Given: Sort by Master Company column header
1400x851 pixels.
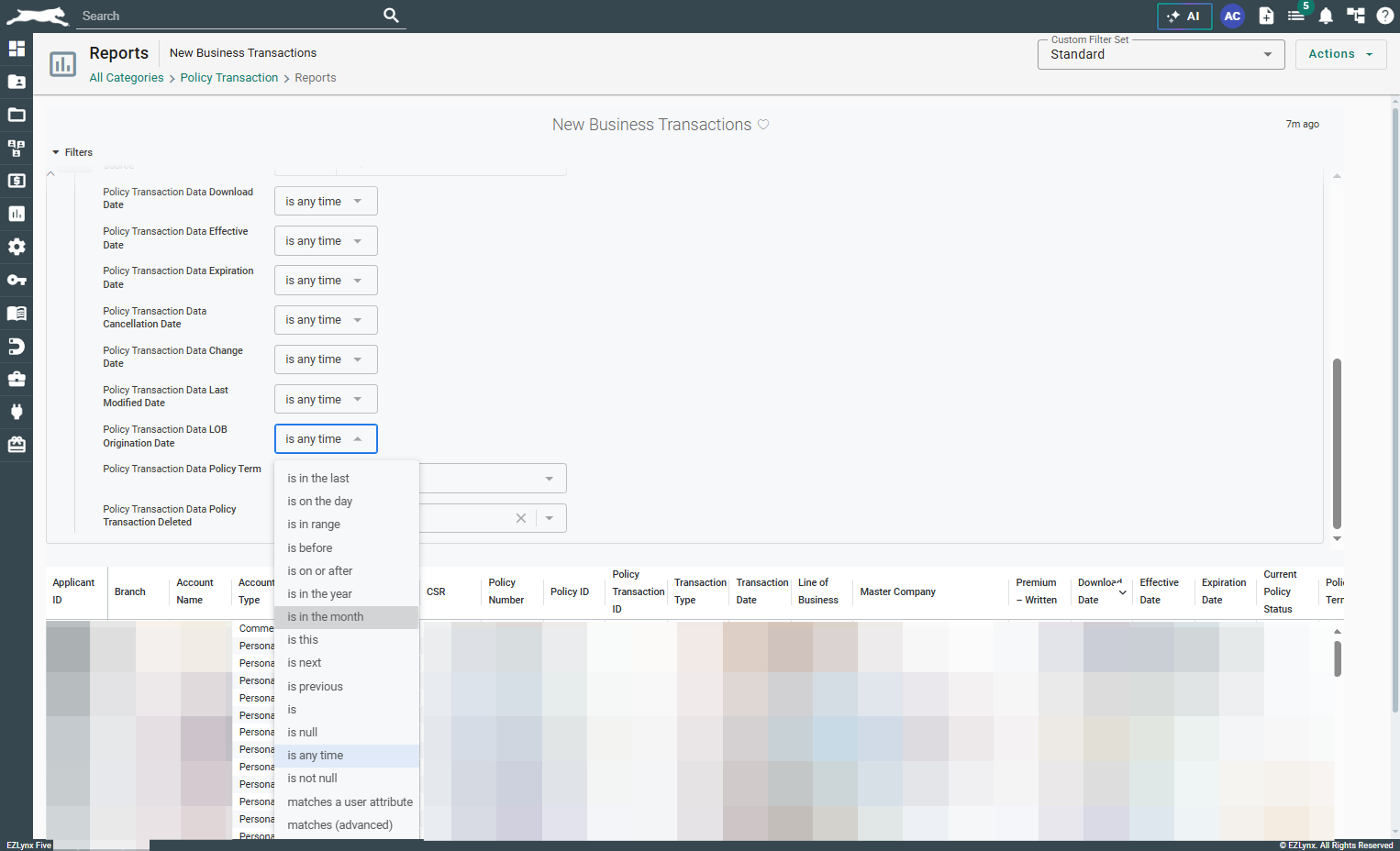Looking at the screenshot, I should (897, 592).
